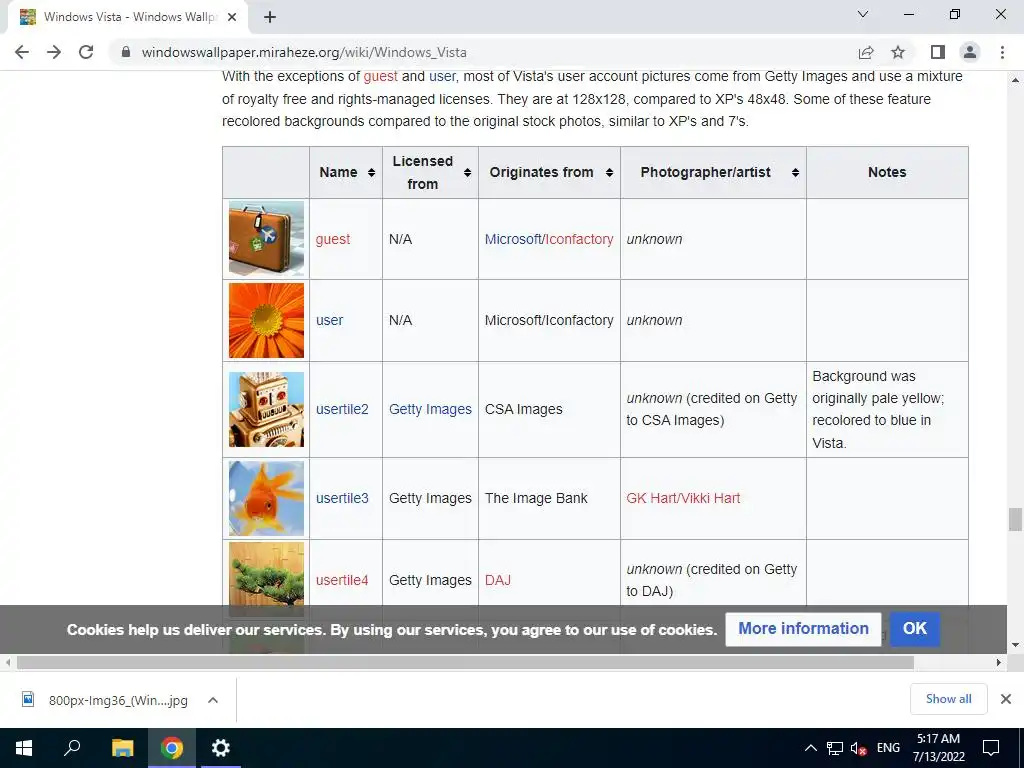
Task: Open the guest suitcase thumbnail
Action: pos(266,238)
